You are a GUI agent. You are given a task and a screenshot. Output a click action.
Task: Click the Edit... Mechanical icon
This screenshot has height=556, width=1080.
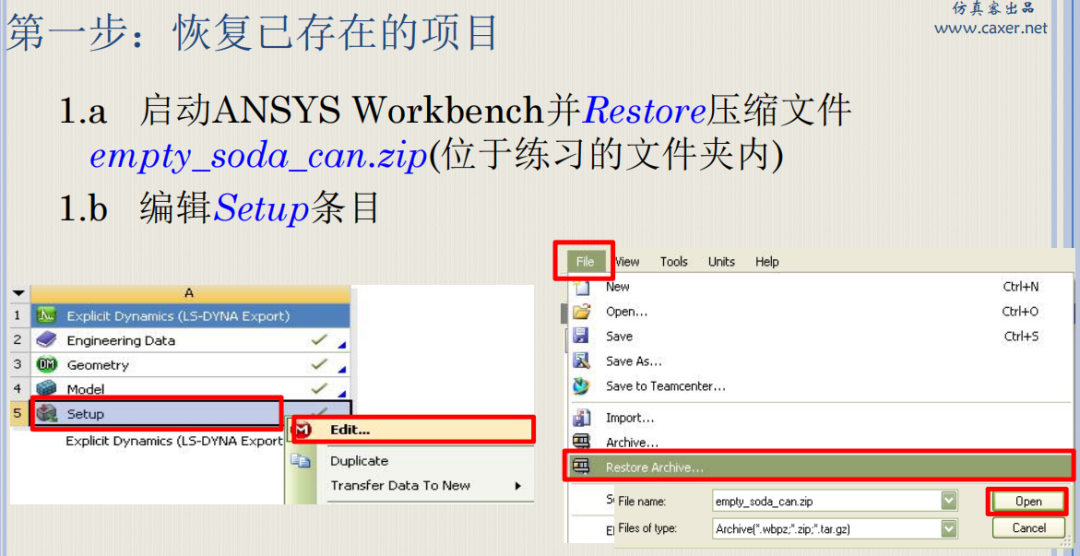(303, 430)
